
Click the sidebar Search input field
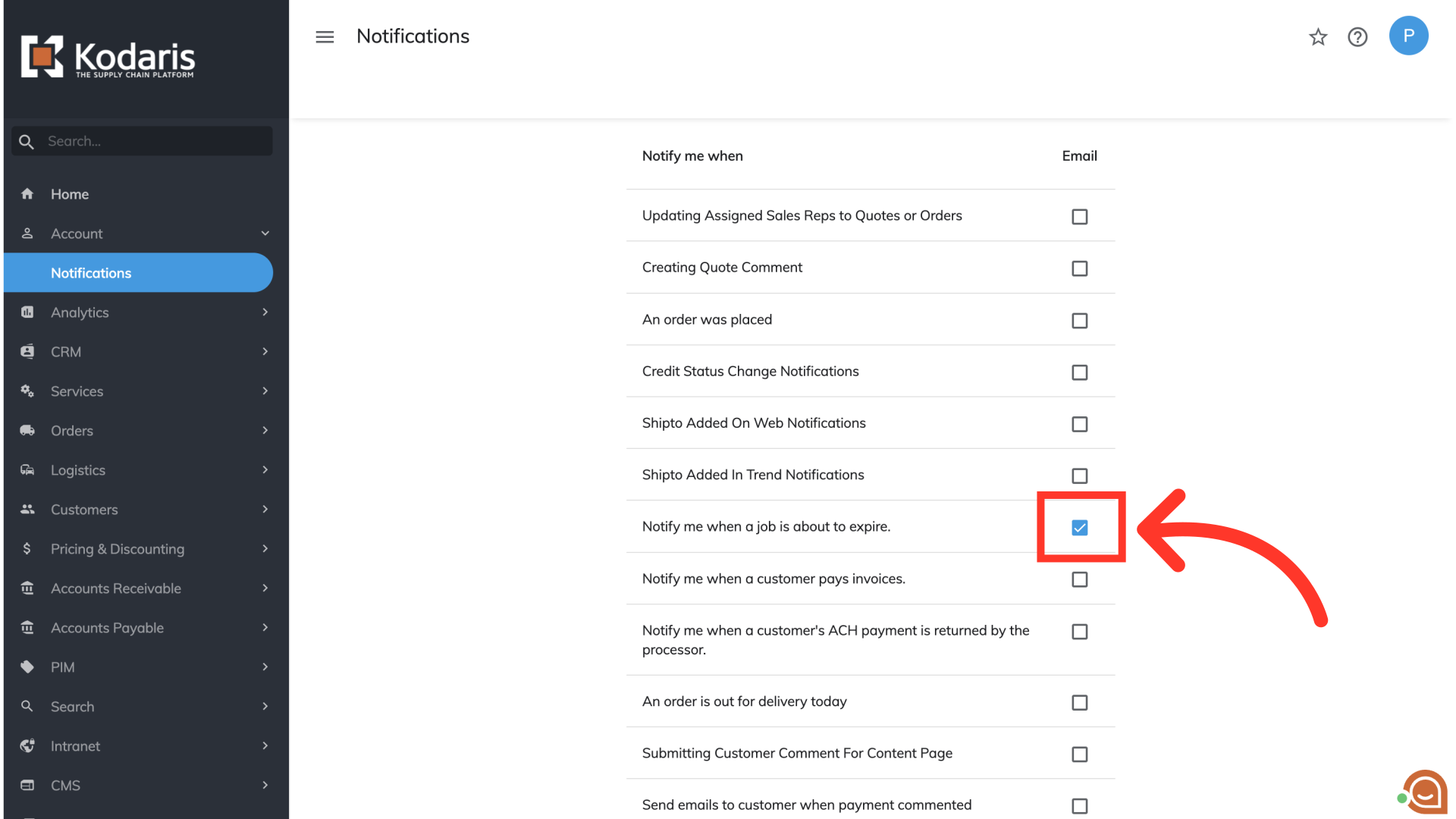click(155, 141)
